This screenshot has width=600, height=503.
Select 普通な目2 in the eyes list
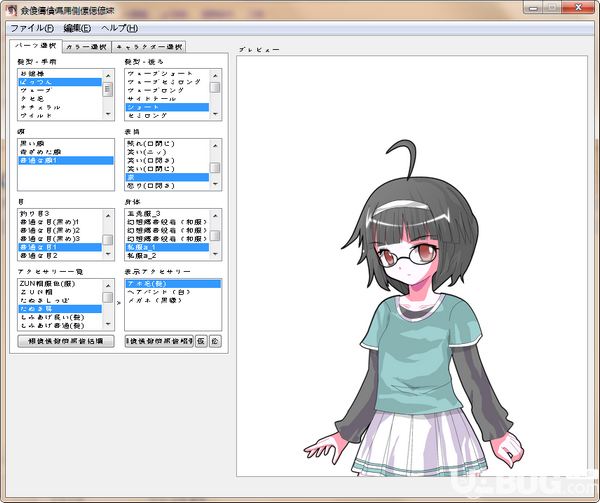pos(60,256)
